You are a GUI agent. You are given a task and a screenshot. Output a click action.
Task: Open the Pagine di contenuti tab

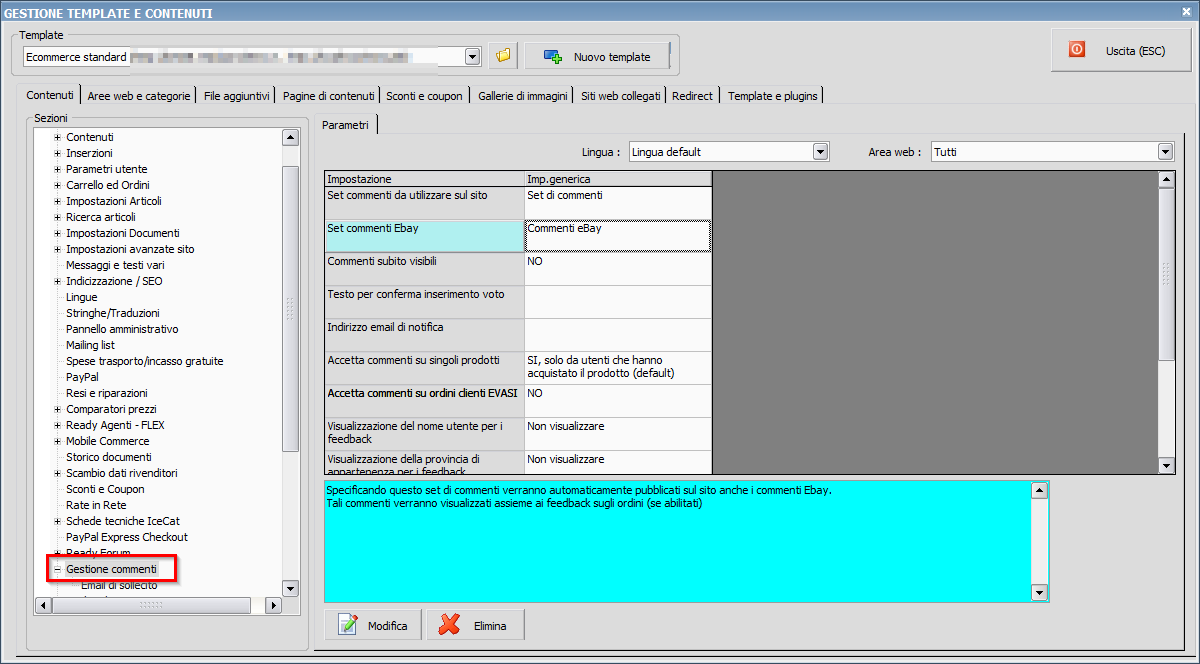pyautogui.click(x=328, y=96)
